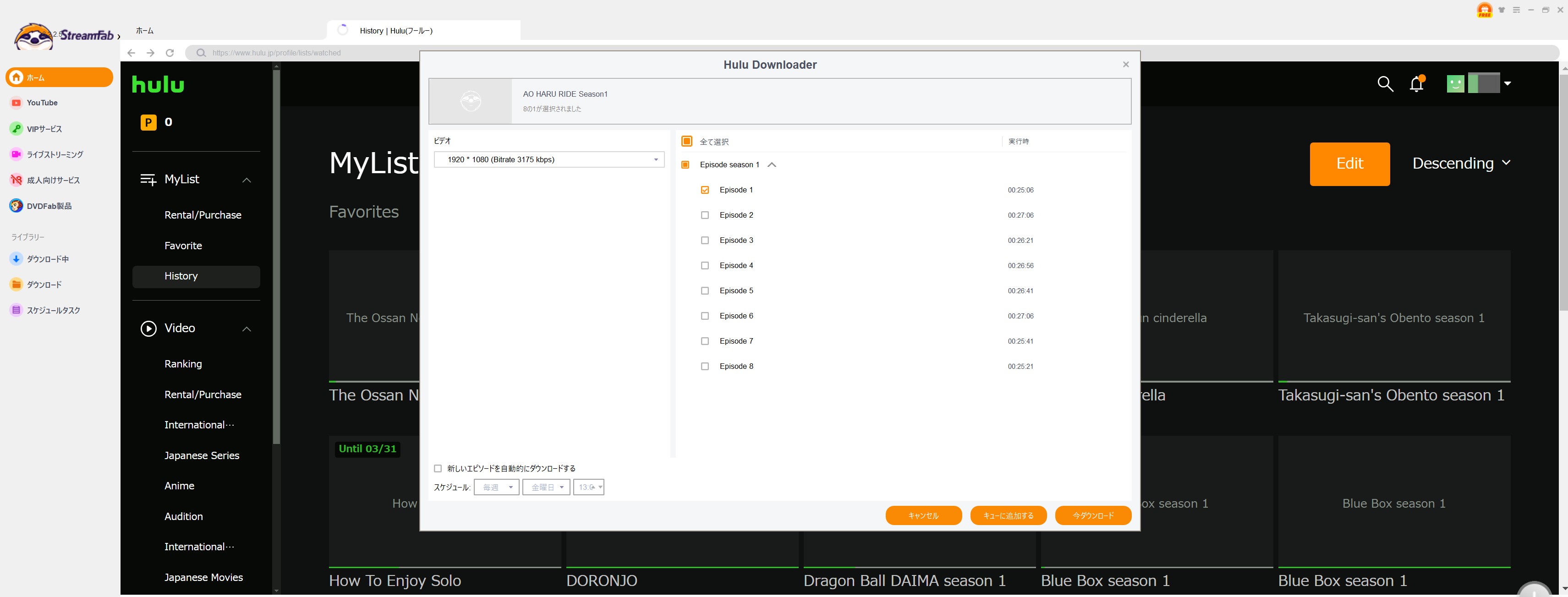Click the browser forward arrow

150,53
